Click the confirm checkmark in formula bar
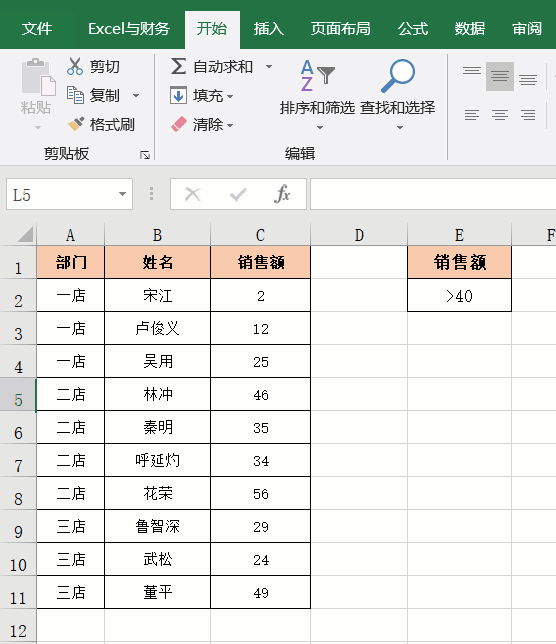The width and height of the screenshot is (556, 644). (238, 194)
